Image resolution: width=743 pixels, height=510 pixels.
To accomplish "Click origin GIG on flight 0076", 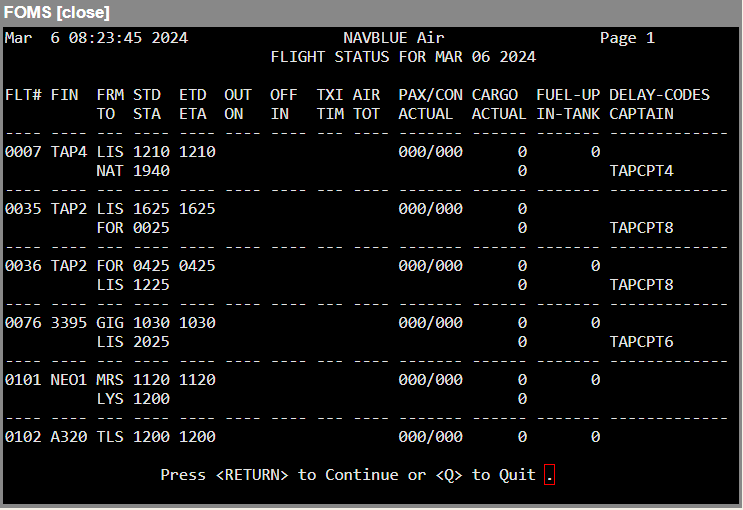I will [110, 322].
